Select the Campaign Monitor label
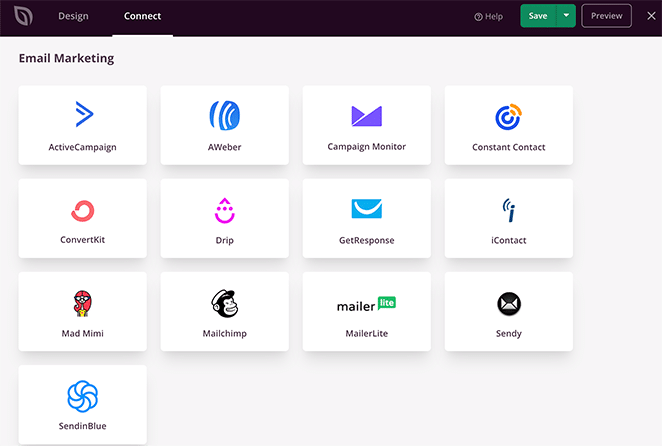 coord(366,147)
